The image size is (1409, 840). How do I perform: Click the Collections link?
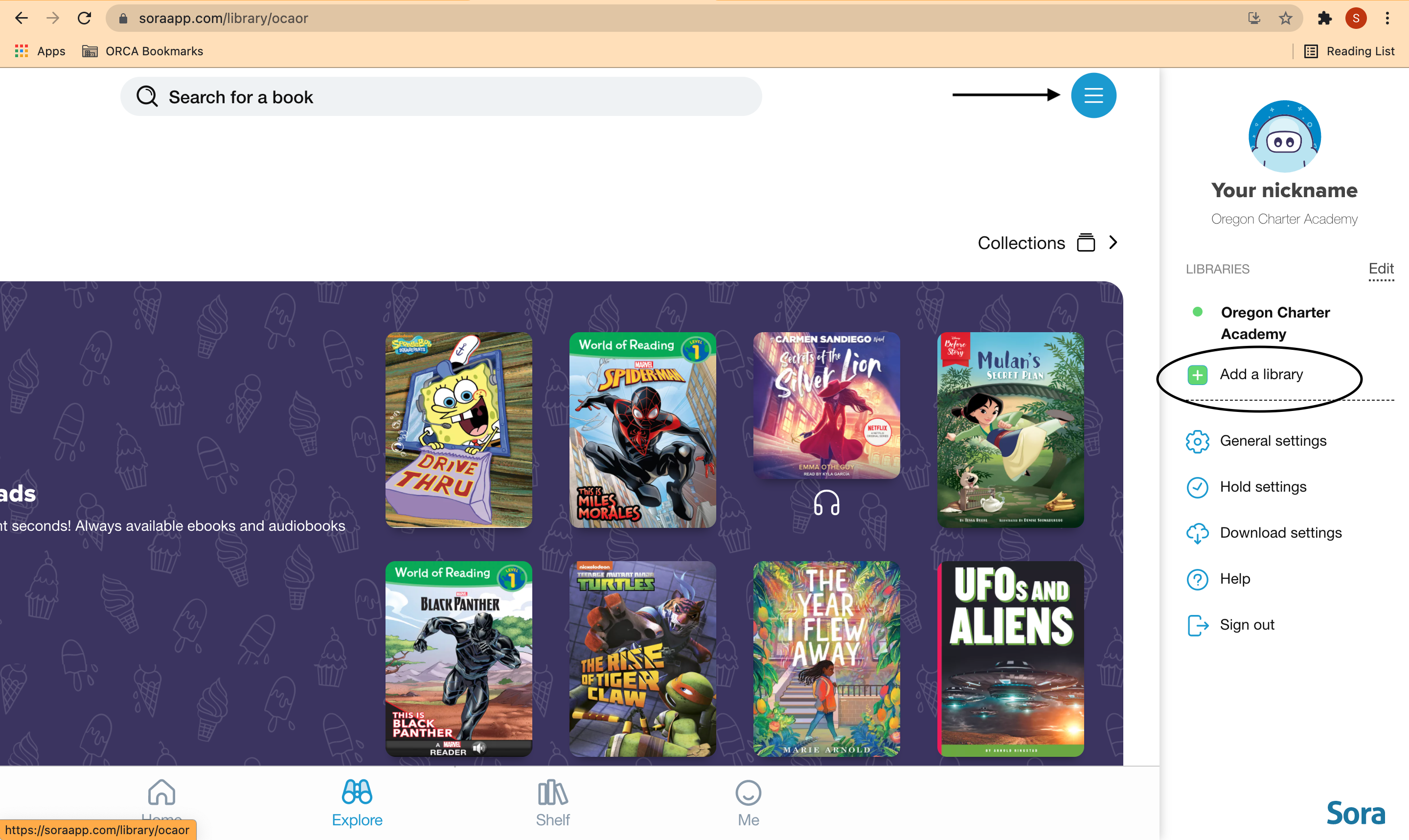tap(1022, 243)
